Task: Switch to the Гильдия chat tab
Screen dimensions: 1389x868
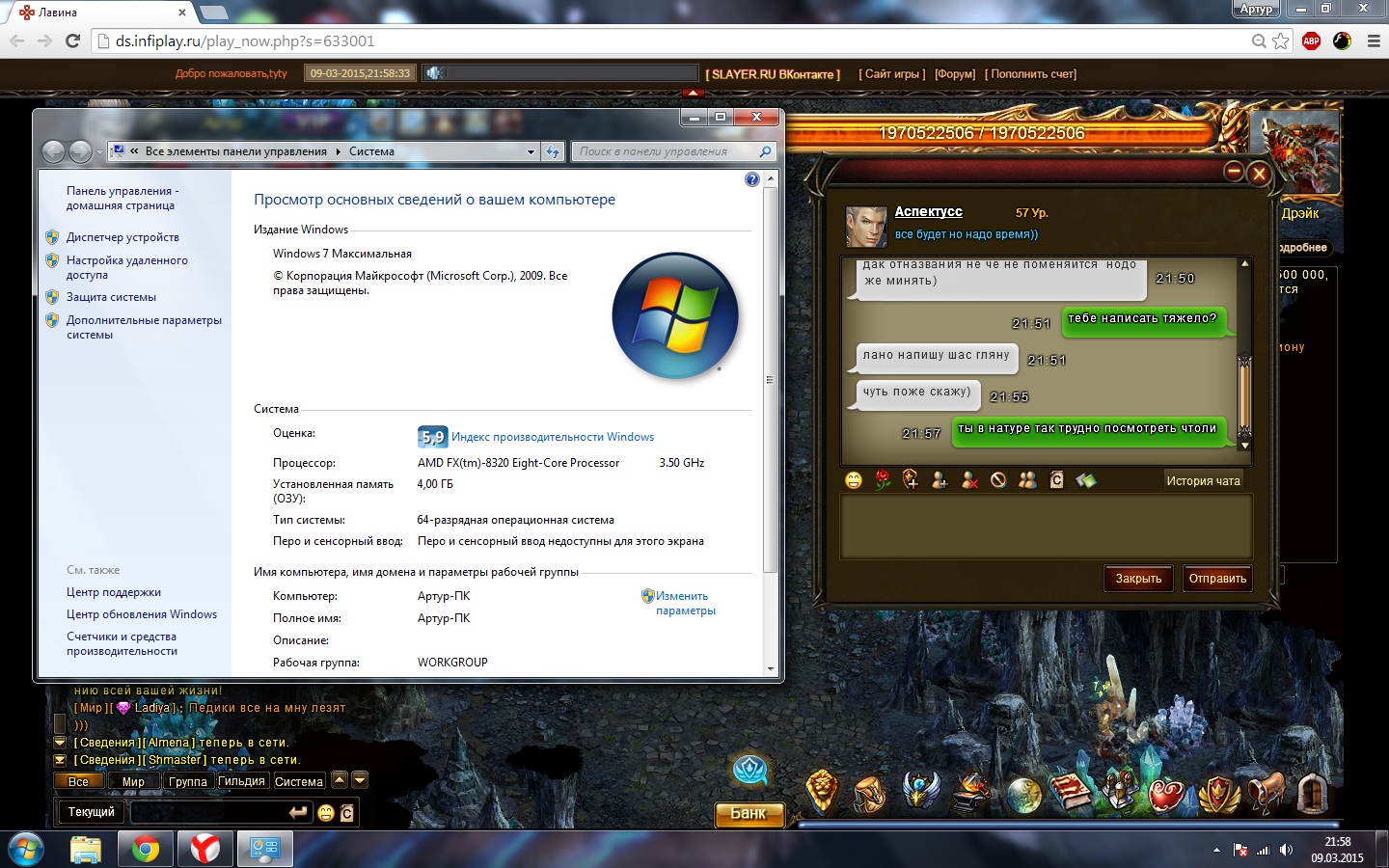Action: point(241,781)
